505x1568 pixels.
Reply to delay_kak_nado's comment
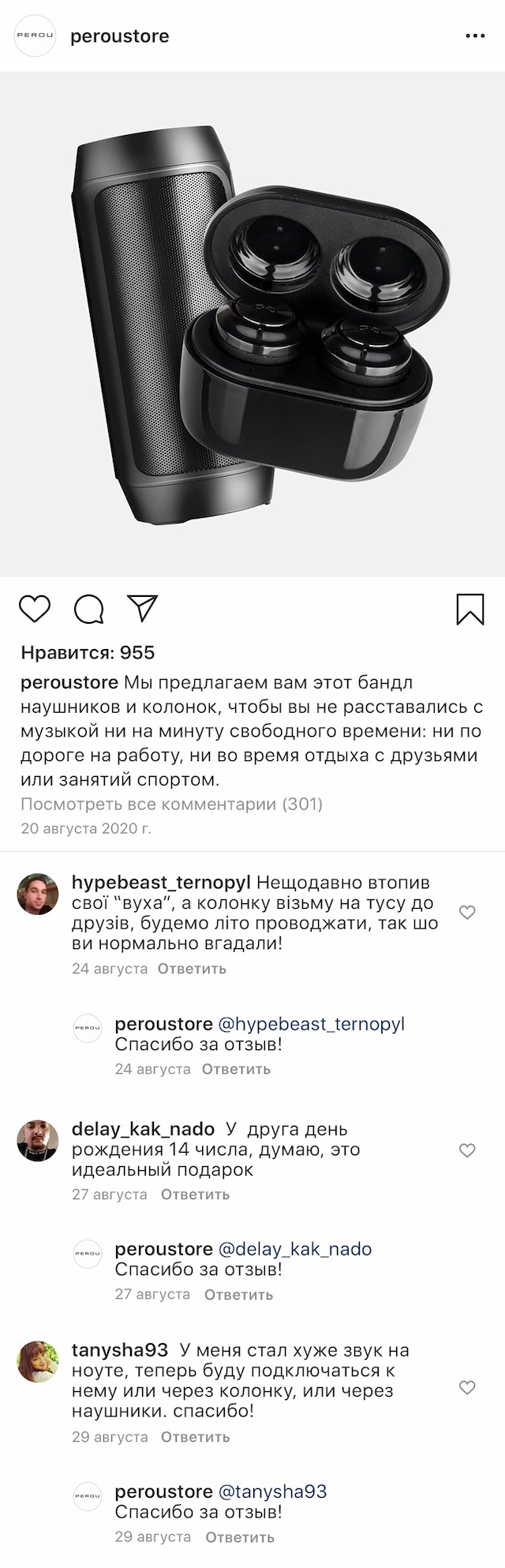coord(195,1195)
